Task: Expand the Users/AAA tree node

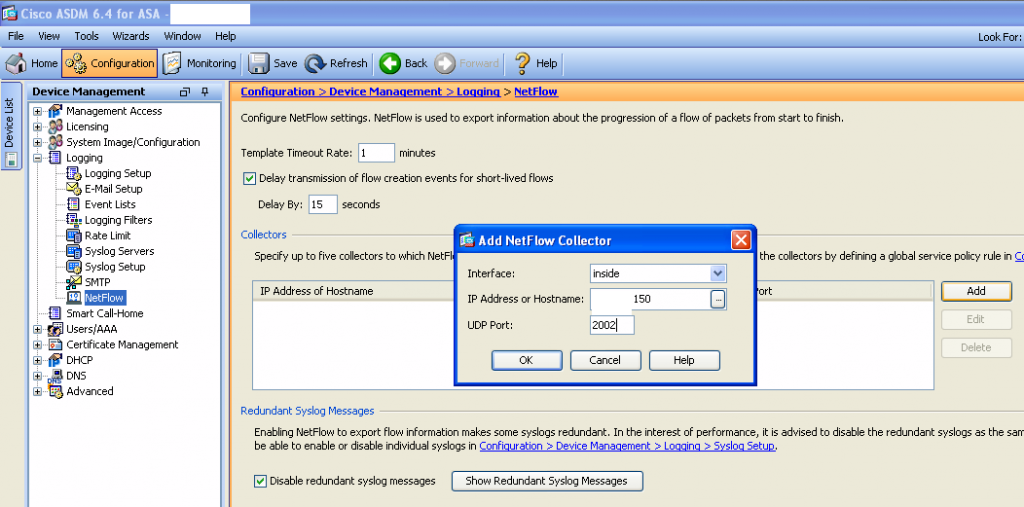Action: (x=38, y=329)
